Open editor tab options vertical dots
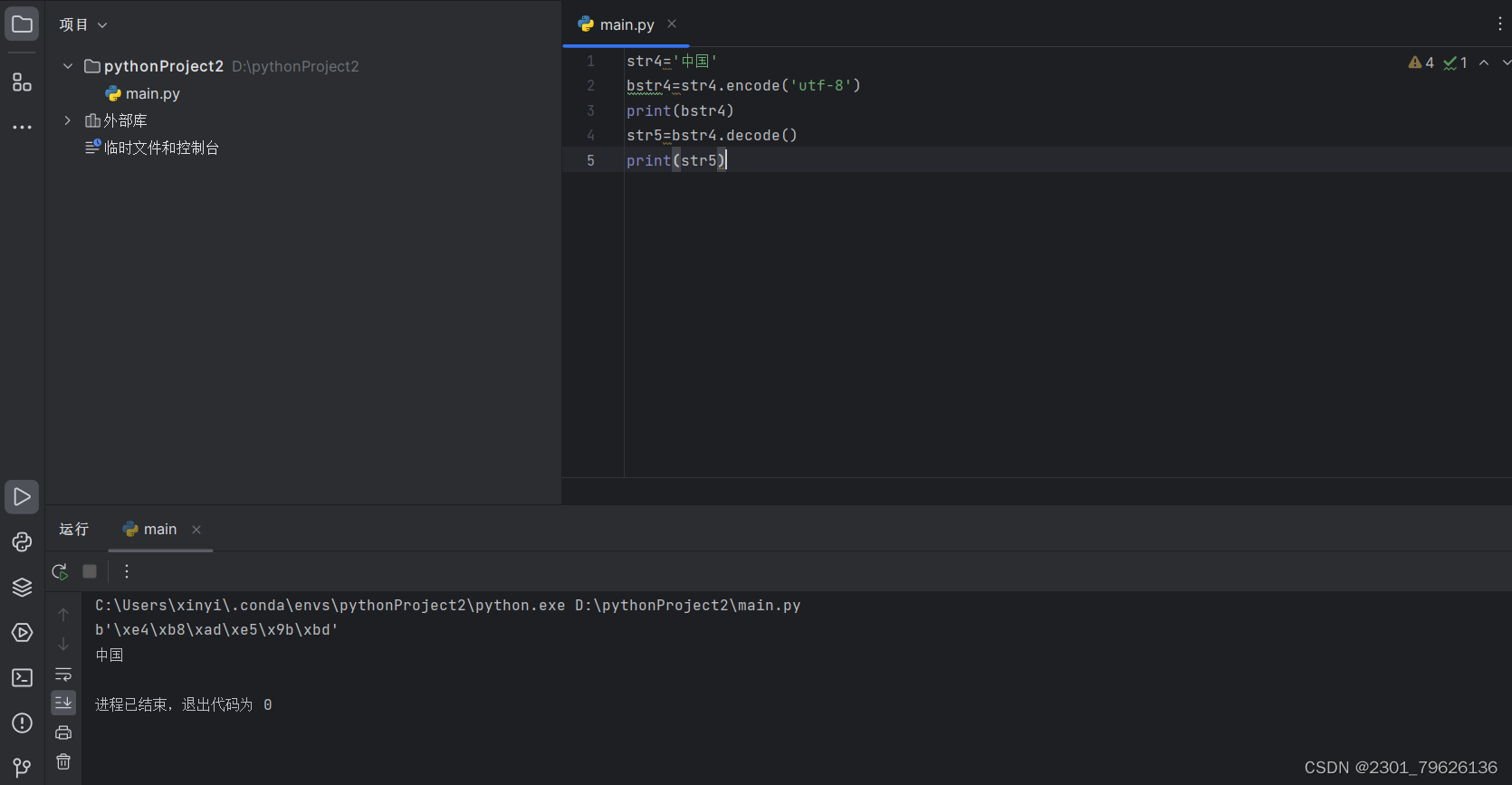Screen dimensions: 1512x785 1500,24
